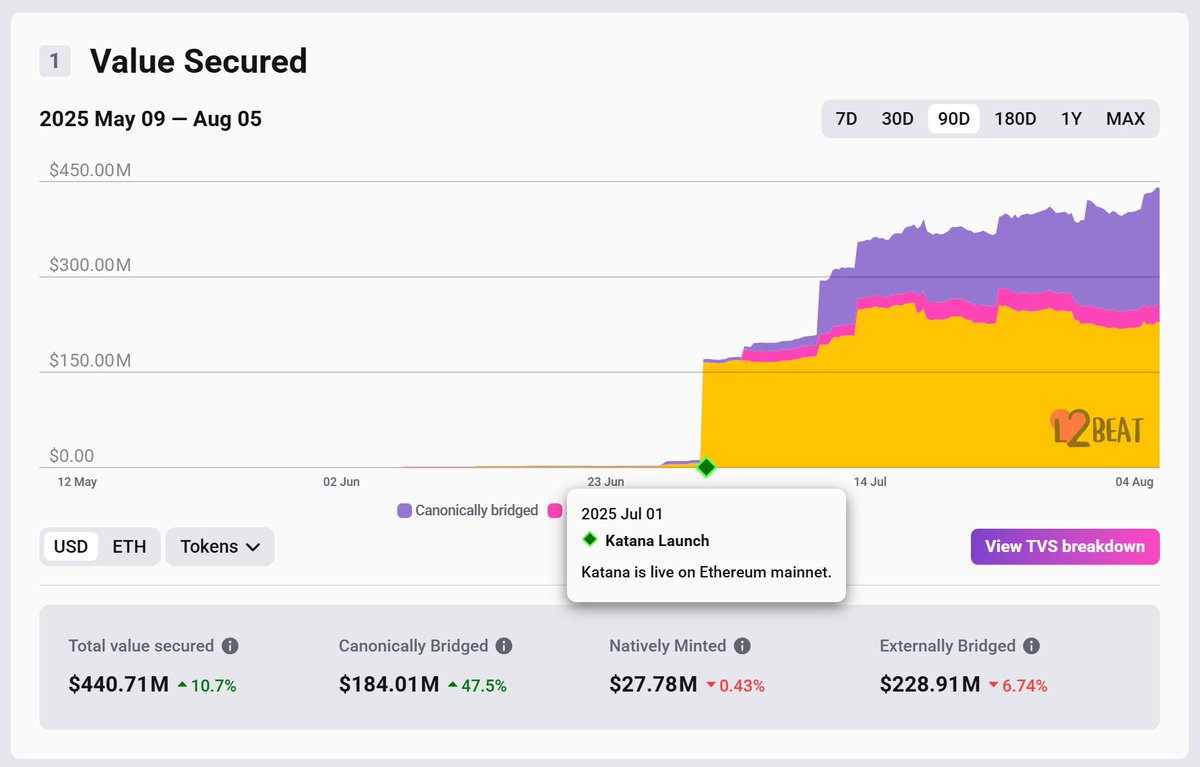1200x767 pixels.
Task: Expand the chevron on the Tokens selector
Action: (254, 547)
